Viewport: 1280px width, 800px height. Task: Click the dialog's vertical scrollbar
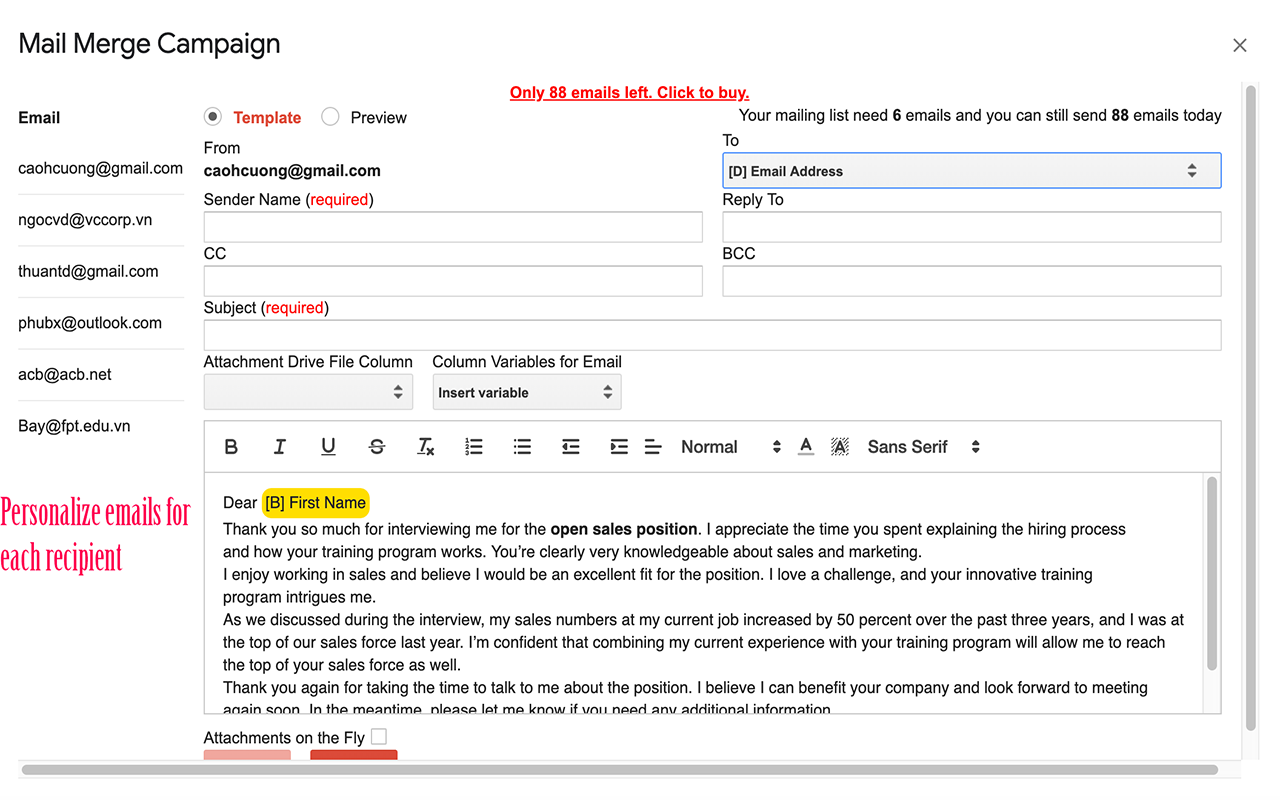coord(1250,408)
